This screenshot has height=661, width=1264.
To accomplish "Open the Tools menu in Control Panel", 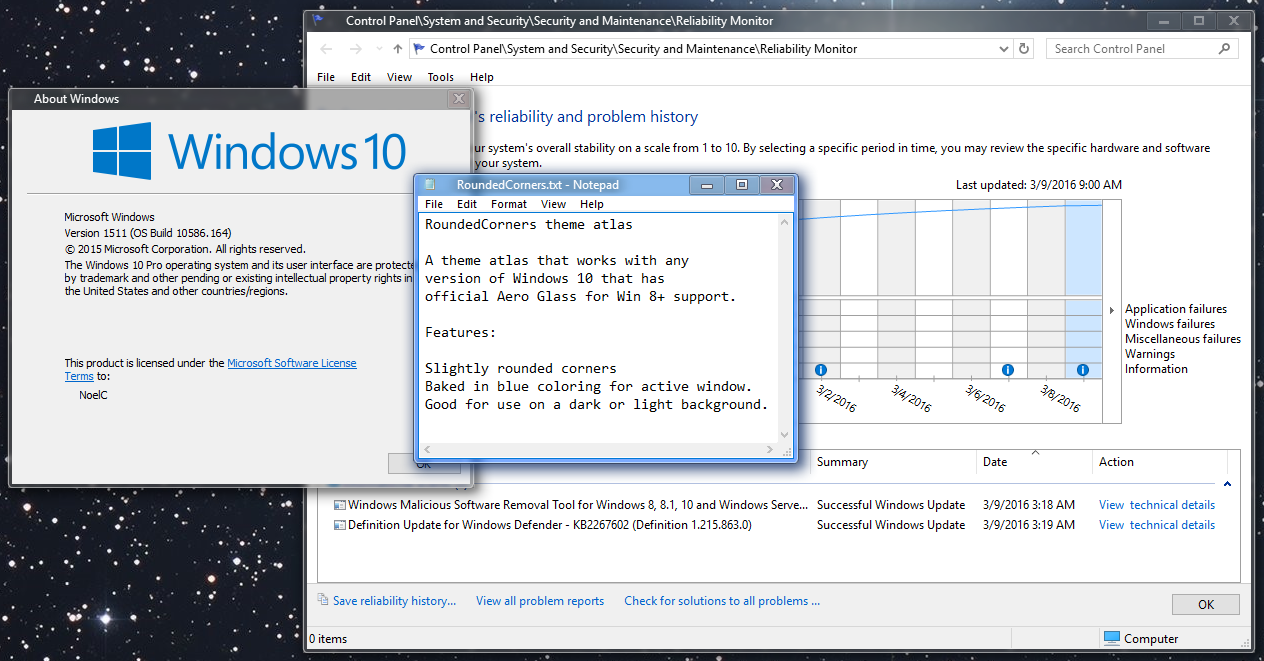I will pos(441,77).
